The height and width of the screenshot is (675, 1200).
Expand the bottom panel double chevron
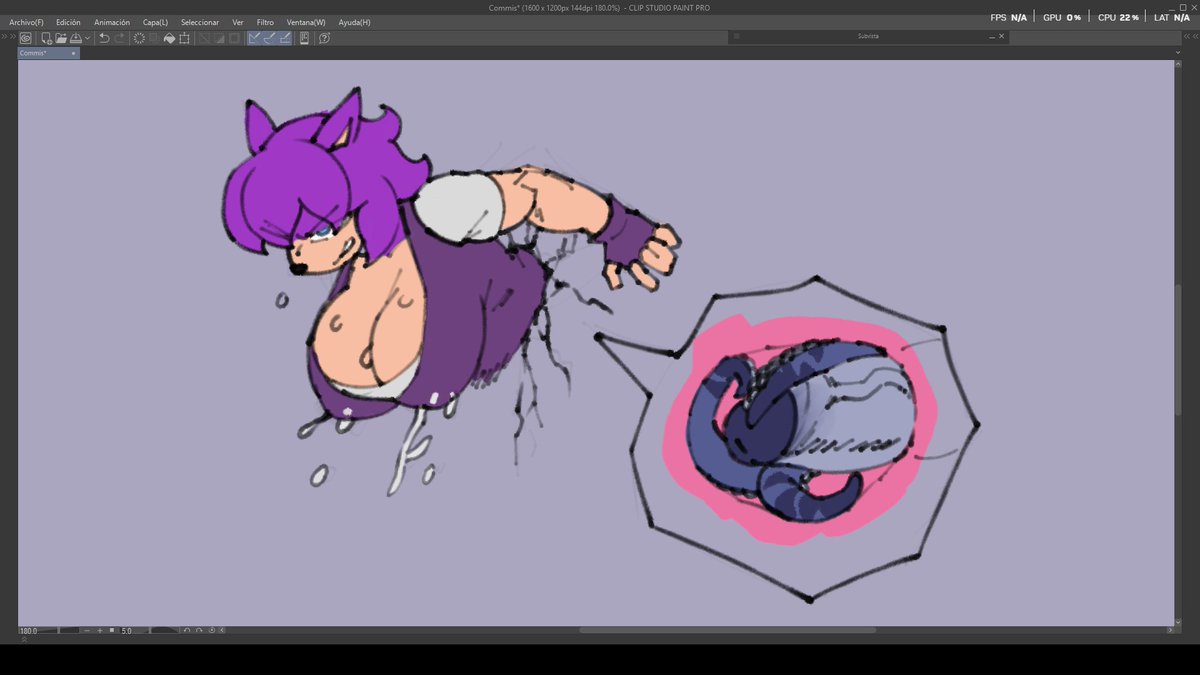click(x=23, y=638)
